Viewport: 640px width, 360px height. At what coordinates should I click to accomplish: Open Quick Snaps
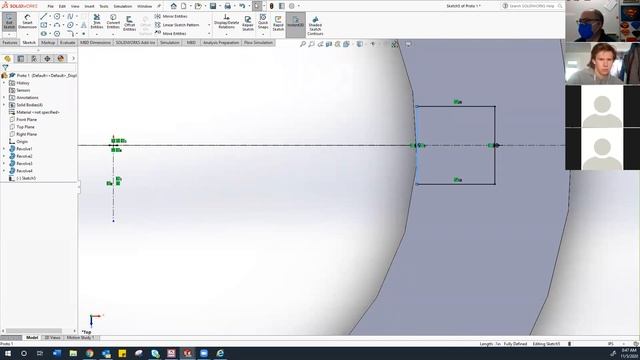pos(263,21)
